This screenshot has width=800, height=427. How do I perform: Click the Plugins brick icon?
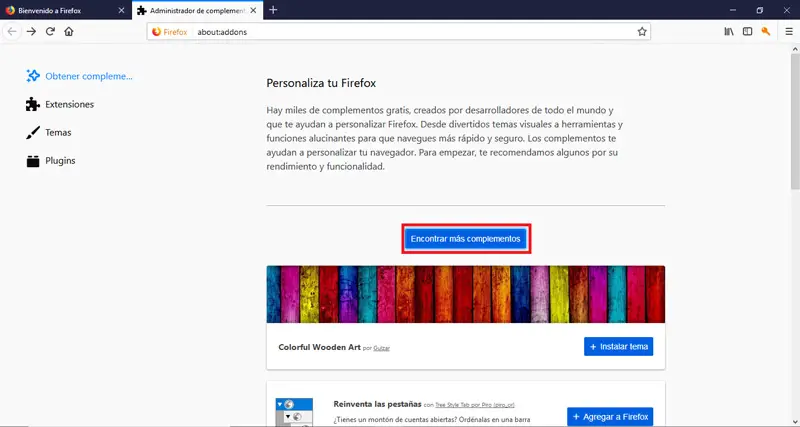tap(33, 161)
